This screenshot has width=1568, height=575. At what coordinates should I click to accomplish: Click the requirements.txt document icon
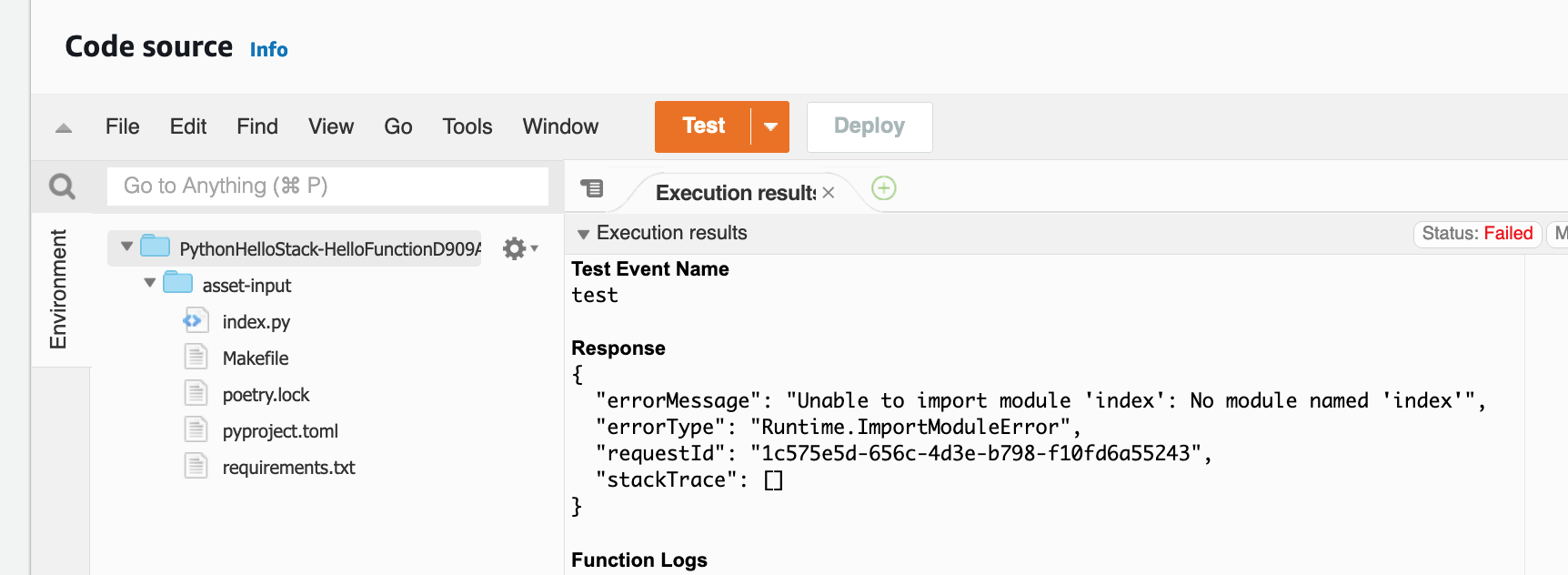coord(196,466)
